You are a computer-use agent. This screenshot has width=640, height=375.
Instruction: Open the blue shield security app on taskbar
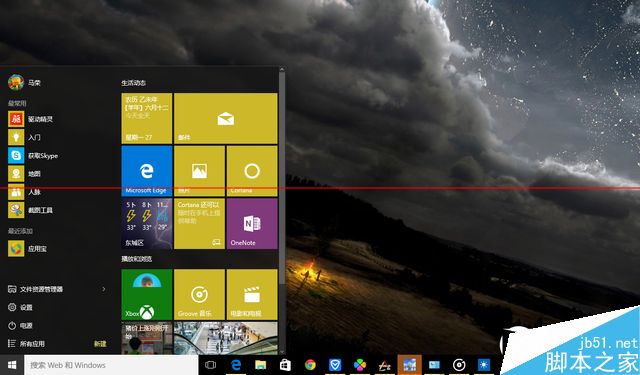[335, 365]
